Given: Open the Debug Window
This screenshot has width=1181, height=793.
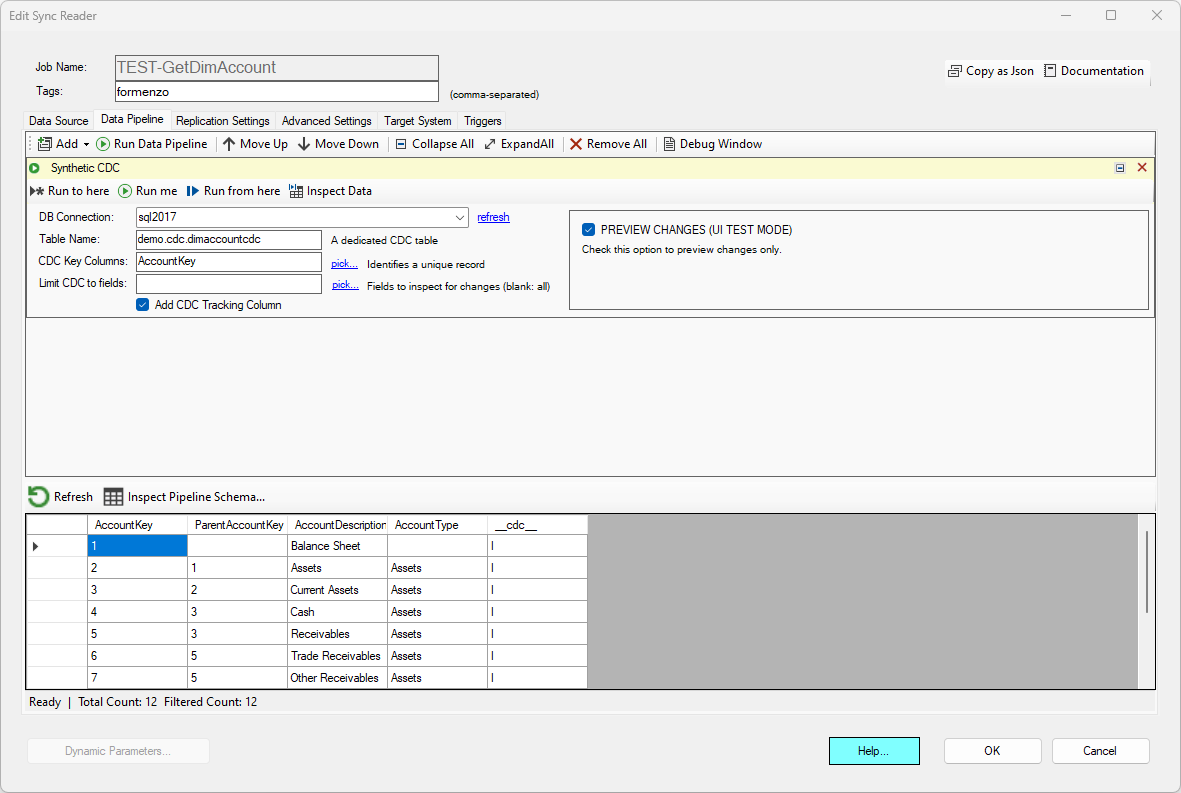Looking at the screenshot, I should point(713,144).
